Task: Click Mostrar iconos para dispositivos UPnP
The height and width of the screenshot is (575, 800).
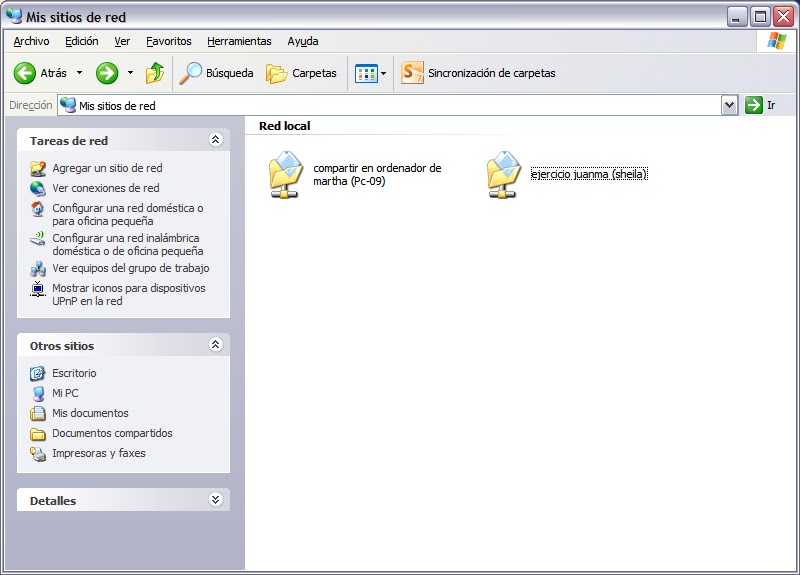Action: pos(129,294)
